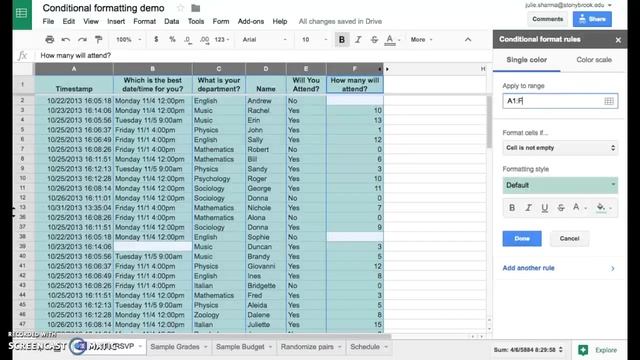
Task: Increase decimal places
Action: click(x=204, y=40)
